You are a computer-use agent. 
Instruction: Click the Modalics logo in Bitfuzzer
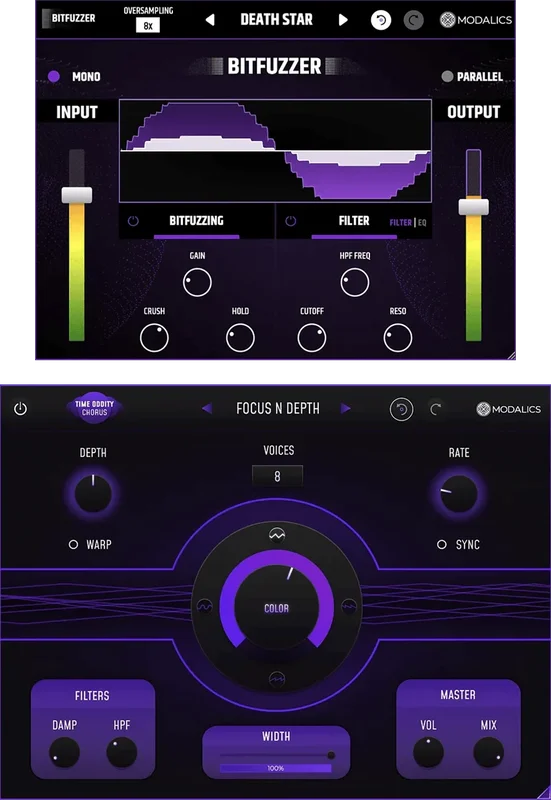point(475,20)
